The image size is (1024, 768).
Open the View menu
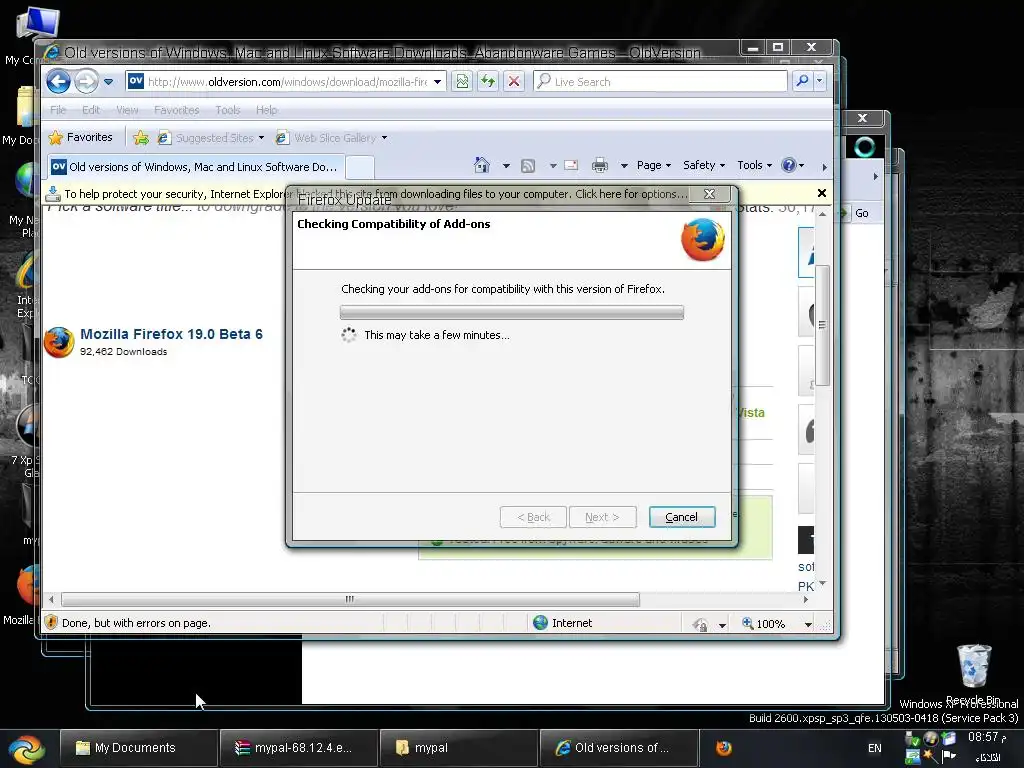click(x=127, y=110)
